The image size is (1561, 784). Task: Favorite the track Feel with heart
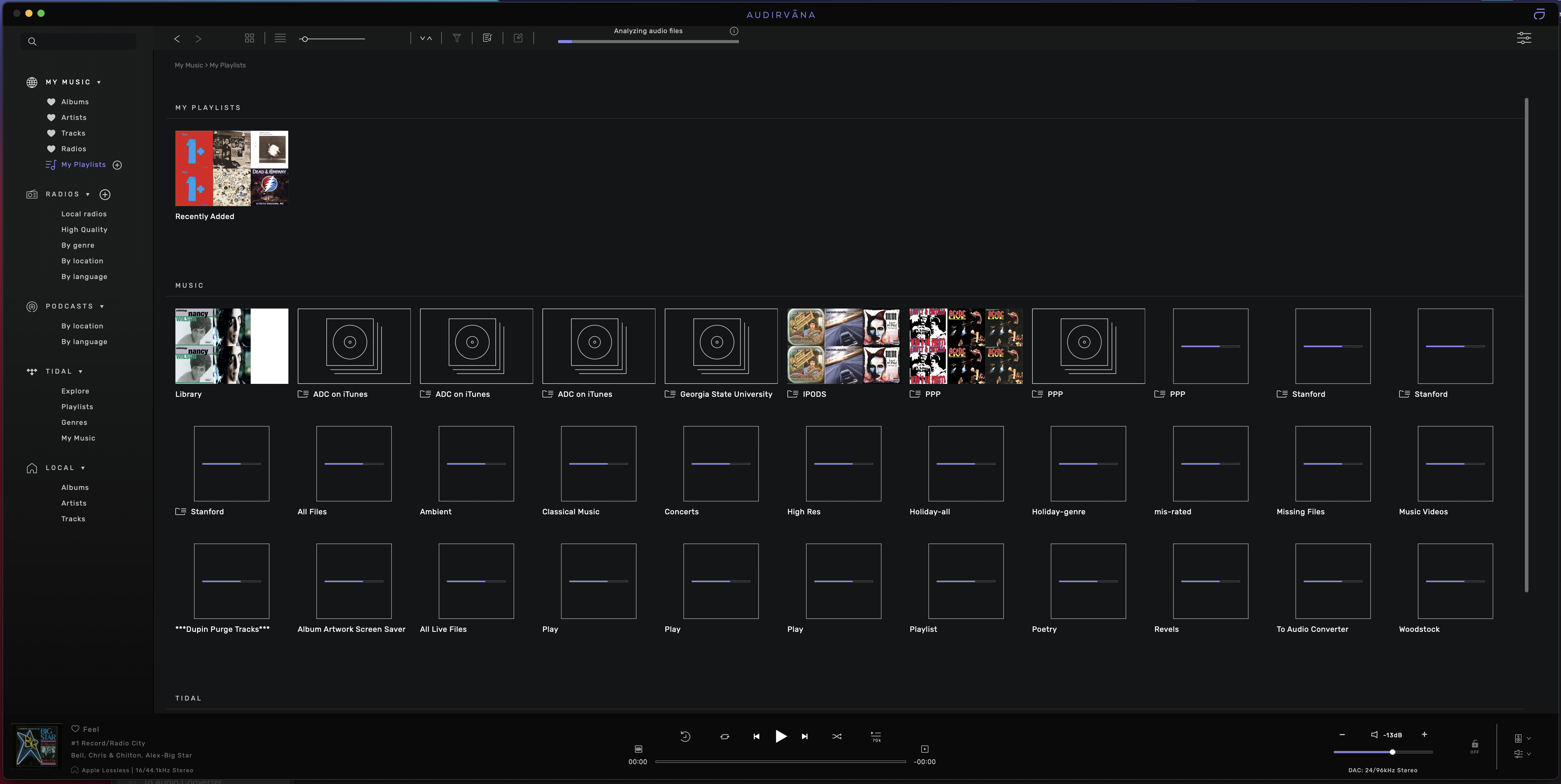pos(75,729)
